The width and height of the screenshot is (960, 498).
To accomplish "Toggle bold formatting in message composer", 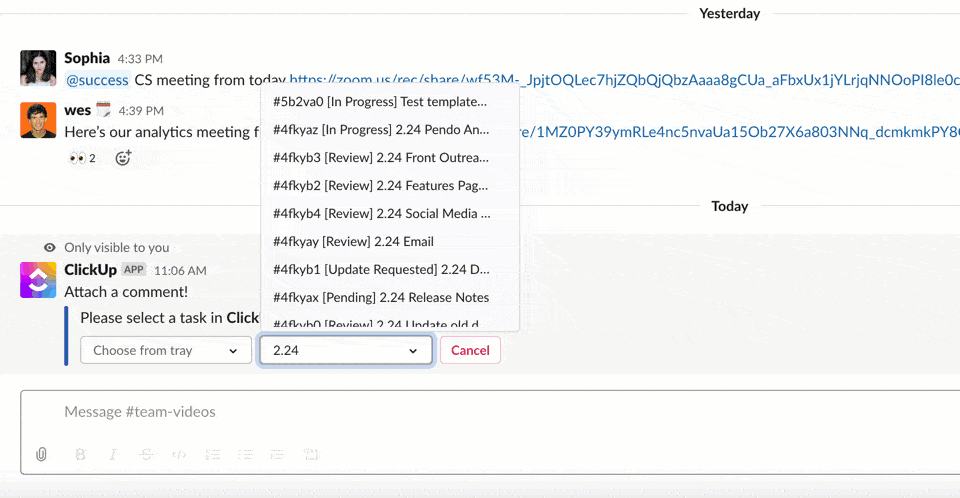I will point(81,454).
